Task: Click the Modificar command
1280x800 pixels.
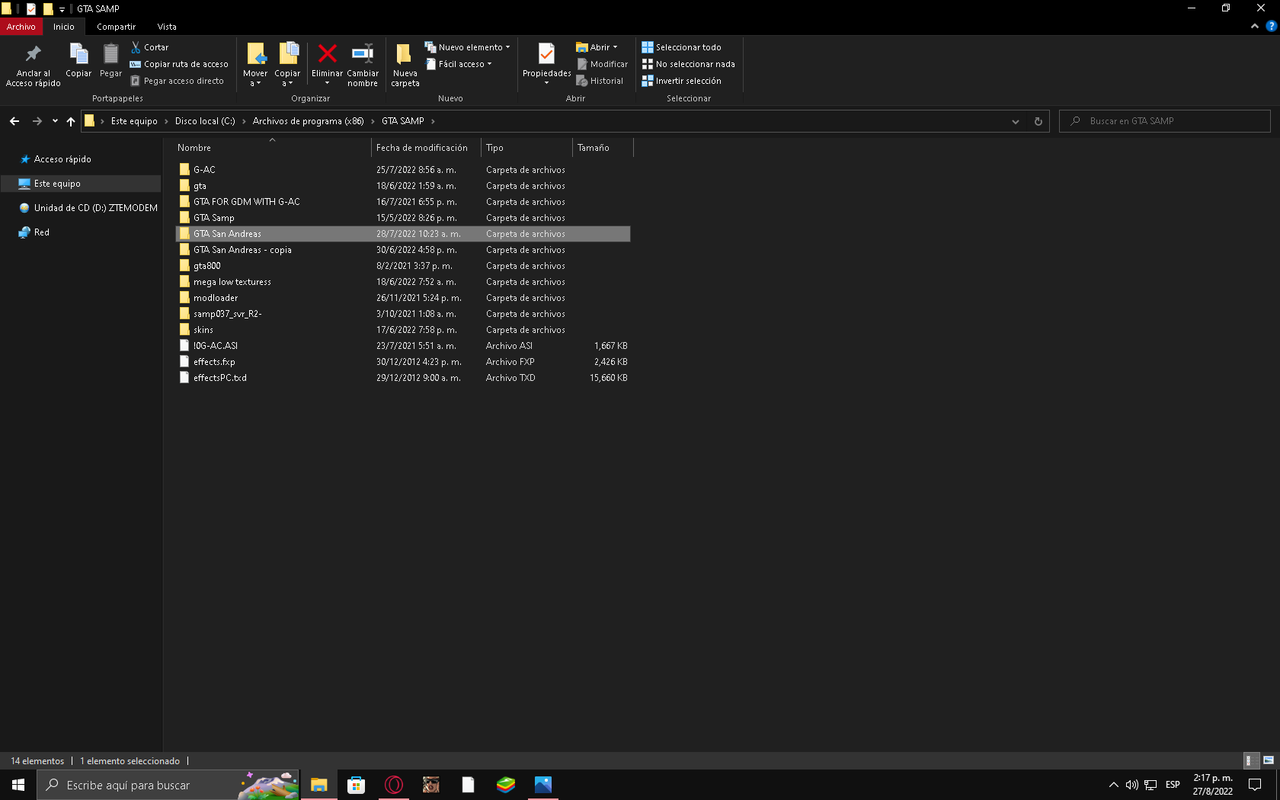Action: (x=602, y=64)
